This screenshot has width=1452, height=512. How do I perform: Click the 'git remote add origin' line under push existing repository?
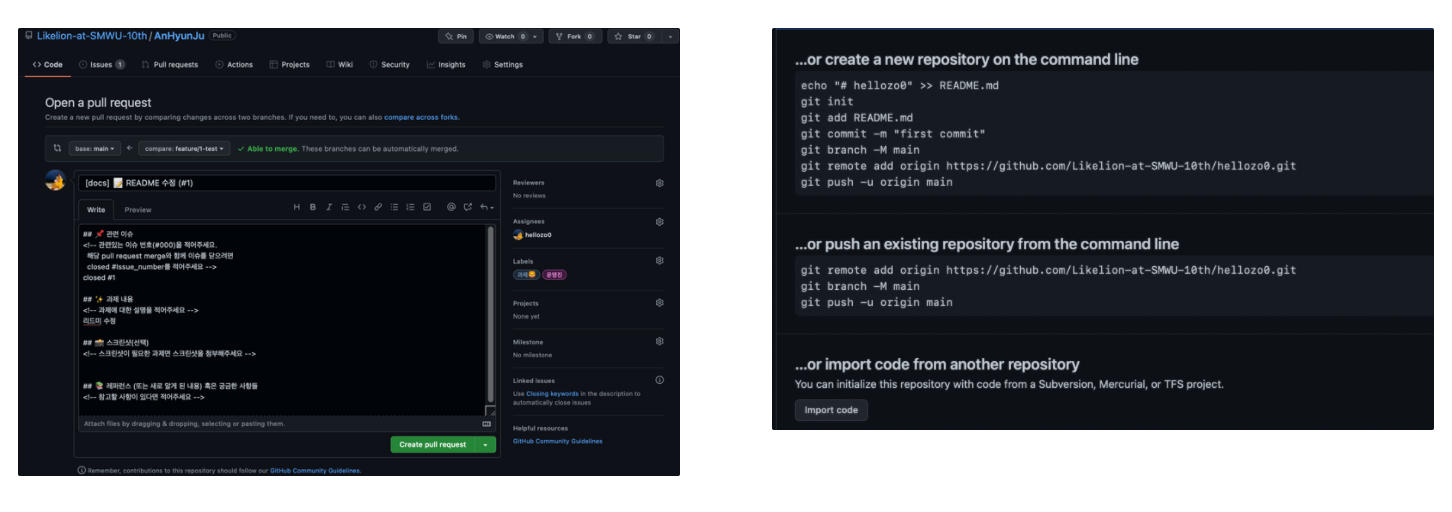click(1048, 270)
